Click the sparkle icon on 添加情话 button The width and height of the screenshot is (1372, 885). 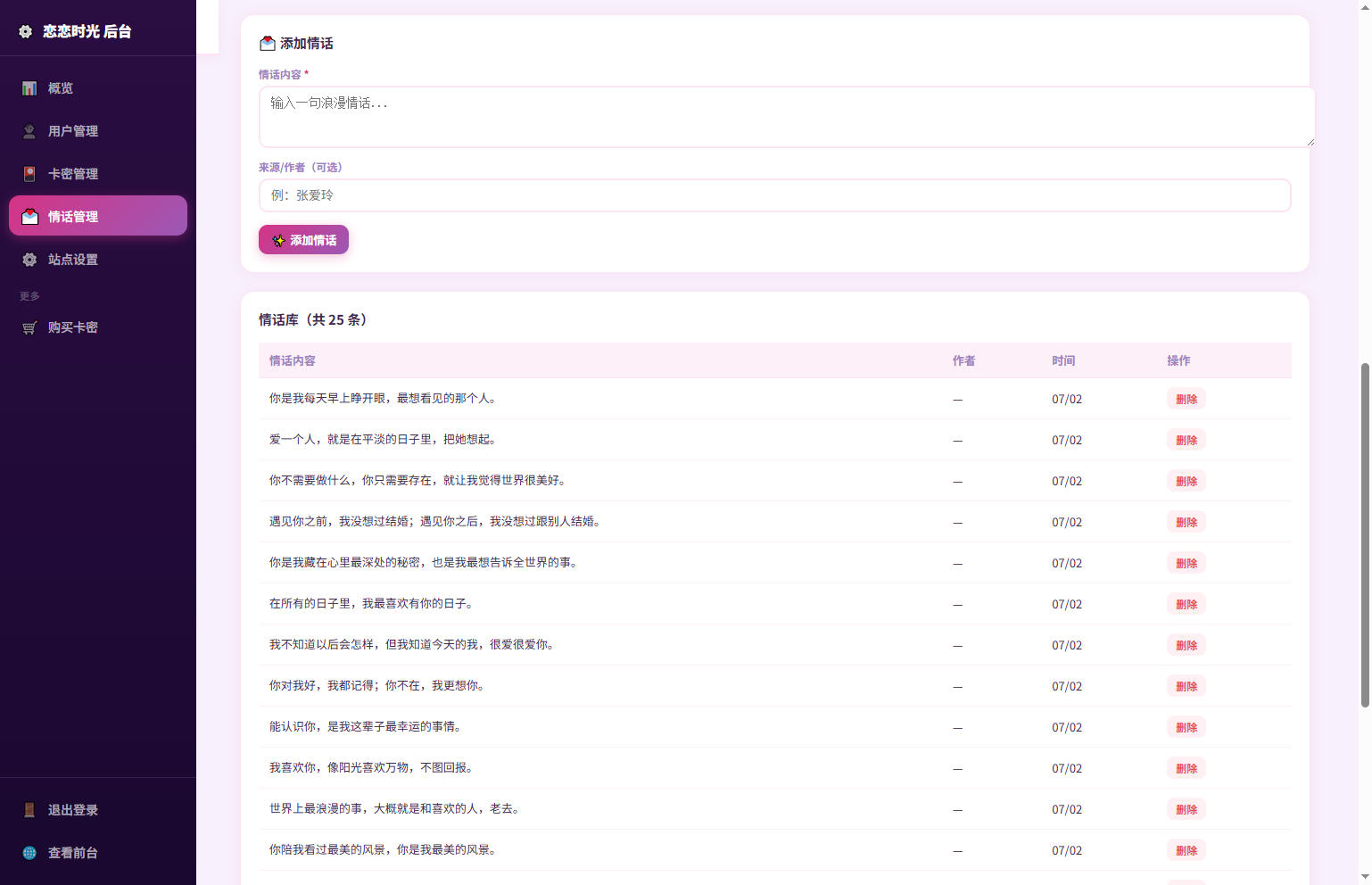[278, 240]
